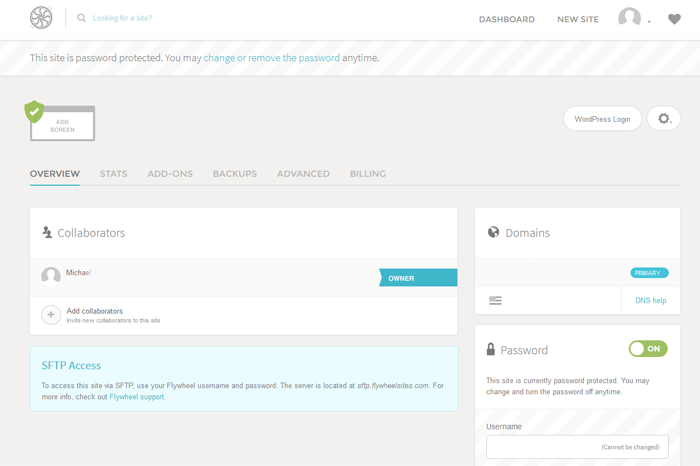Open the Backups tab
This screenshot has width=700, height=466.
coord(235,174)
